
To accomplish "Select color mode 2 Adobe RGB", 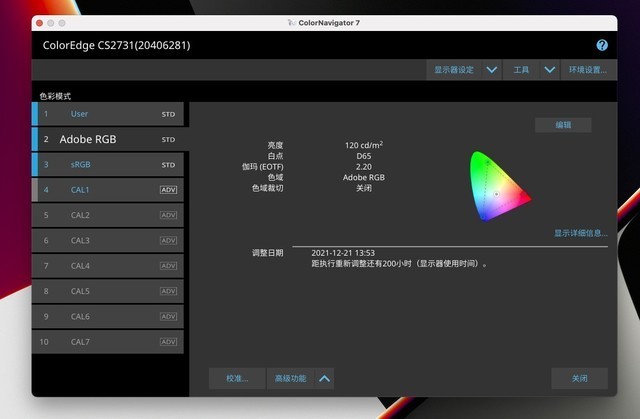I will (x=110, y=139).
